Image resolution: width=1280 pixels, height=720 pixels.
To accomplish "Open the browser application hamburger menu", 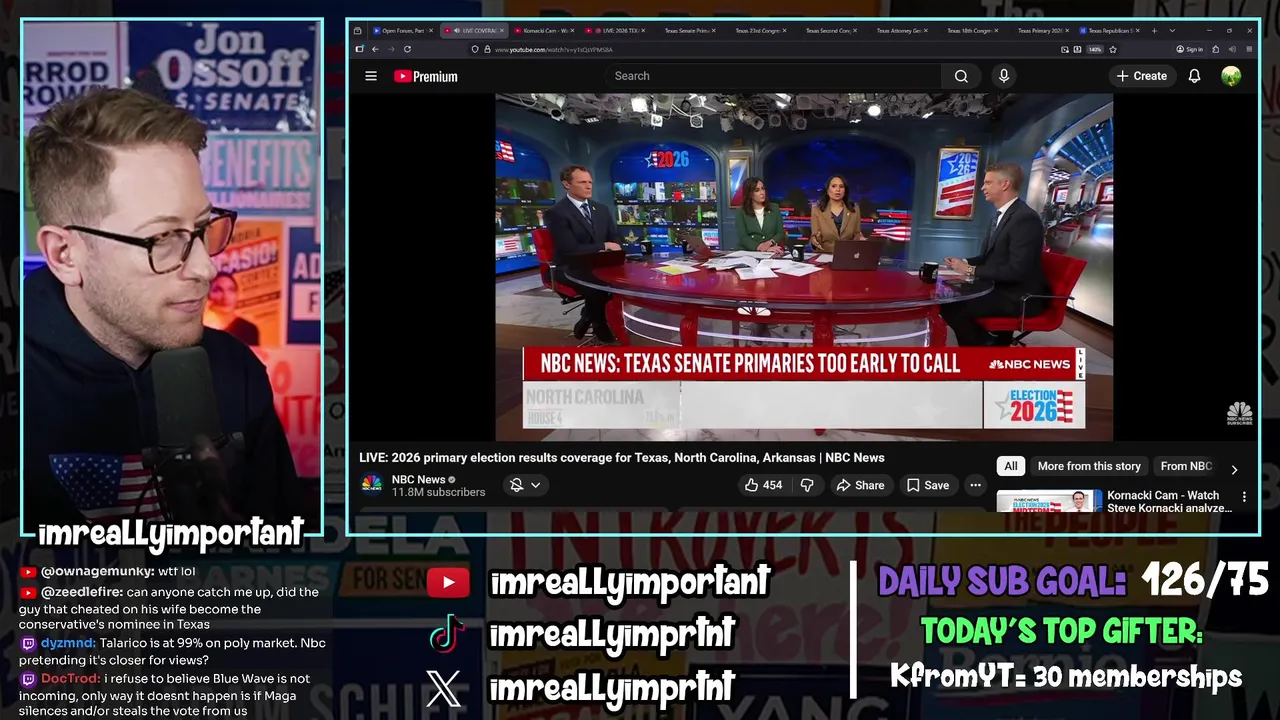I will (x=1249, y=49).
